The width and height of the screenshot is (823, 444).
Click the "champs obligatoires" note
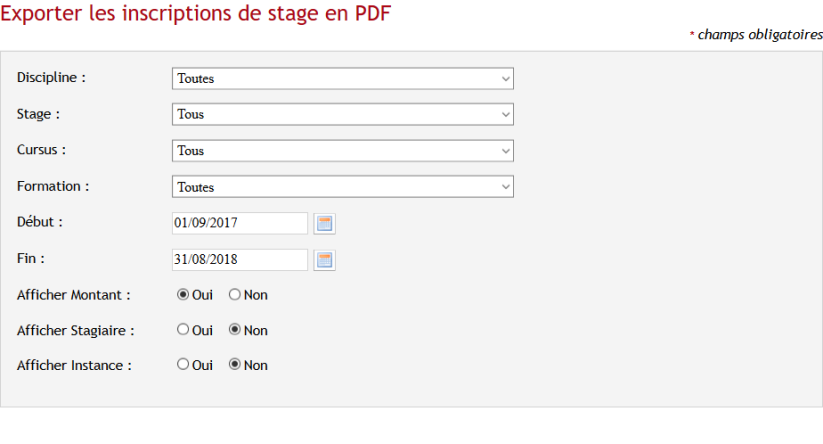tap(760, 35)
